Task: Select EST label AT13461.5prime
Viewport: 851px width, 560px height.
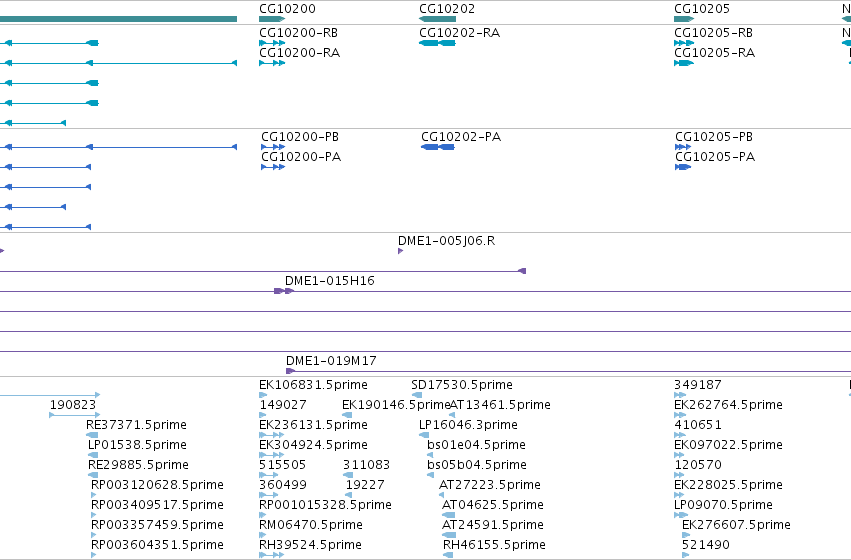Action: click(500, 405)
